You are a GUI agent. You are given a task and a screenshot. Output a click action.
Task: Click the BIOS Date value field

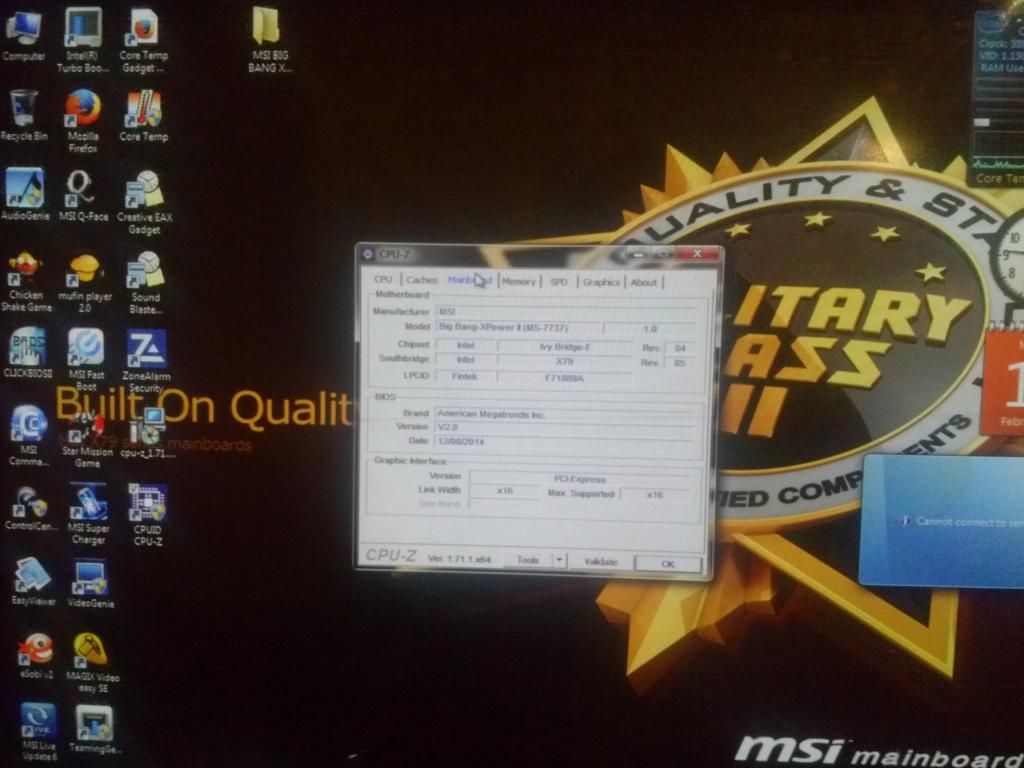coord(565,441)
